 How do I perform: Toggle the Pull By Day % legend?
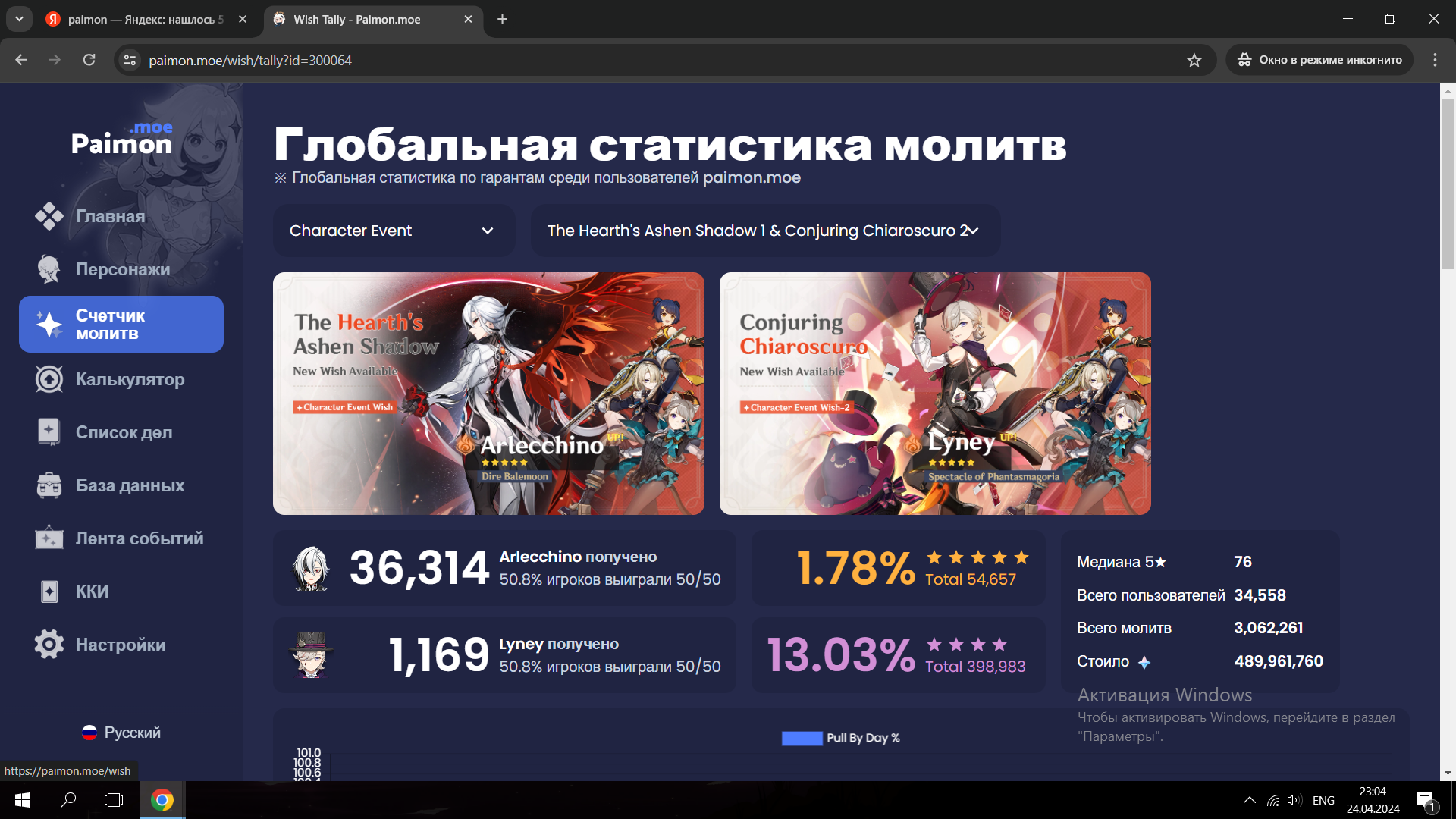(x=840, y=738)
